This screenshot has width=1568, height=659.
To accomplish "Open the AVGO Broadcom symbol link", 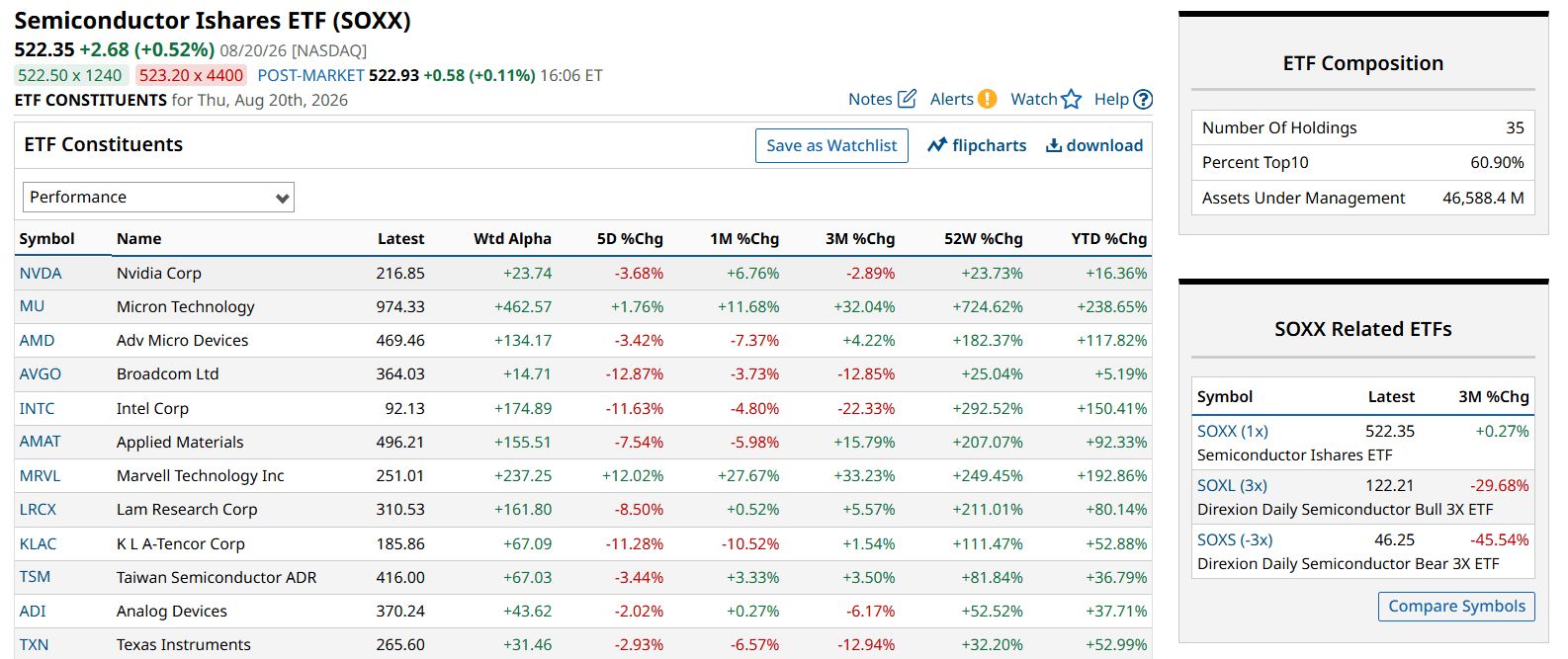I will point(41,373).
